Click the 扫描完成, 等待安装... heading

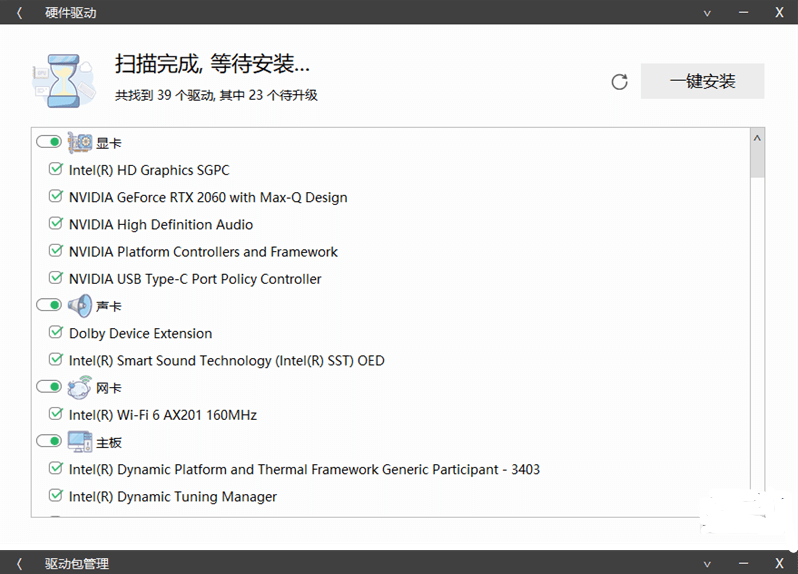click(x=212, y=64)
